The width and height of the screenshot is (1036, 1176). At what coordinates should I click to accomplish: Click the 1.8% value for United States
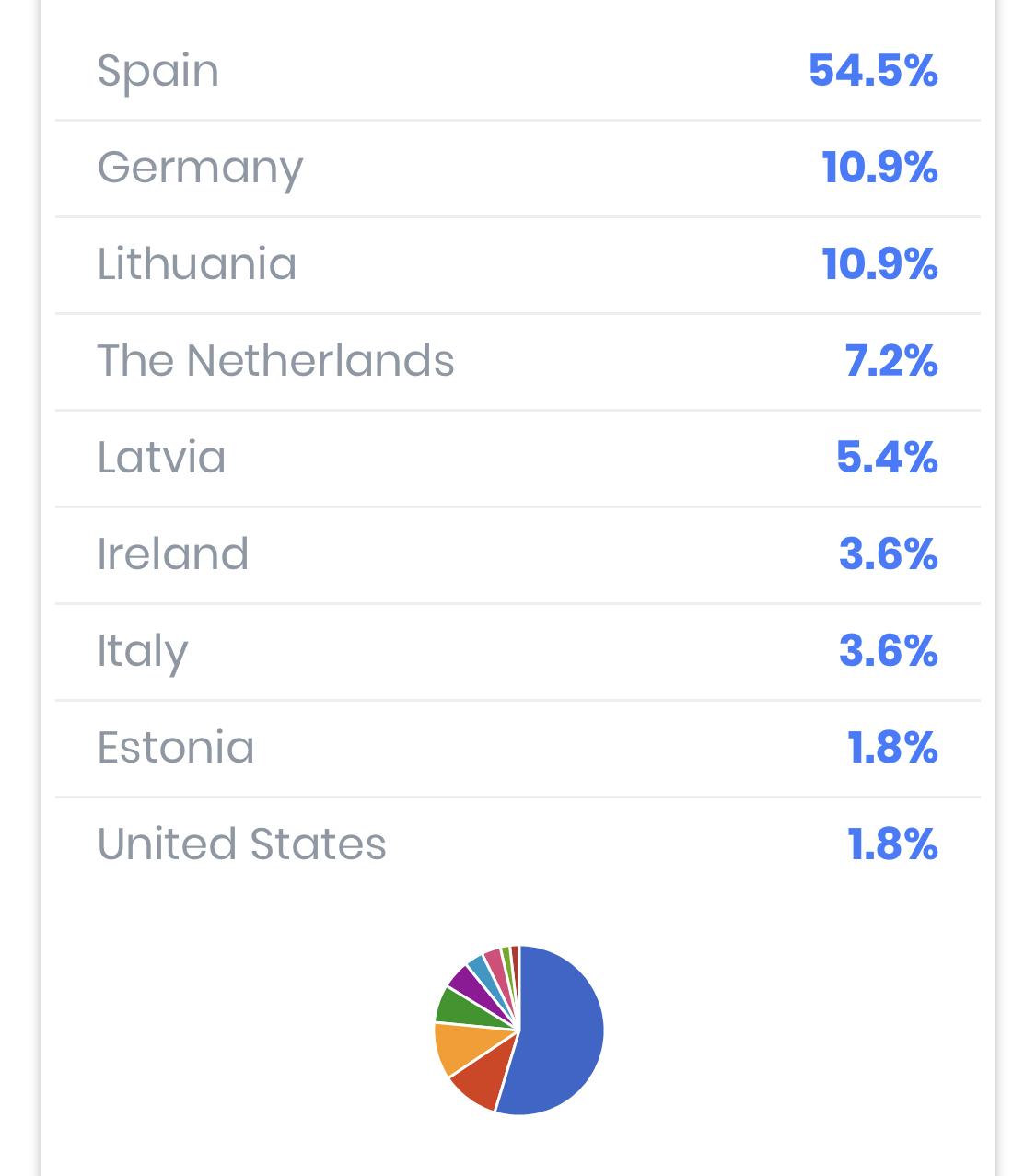(x=891, y=844)
